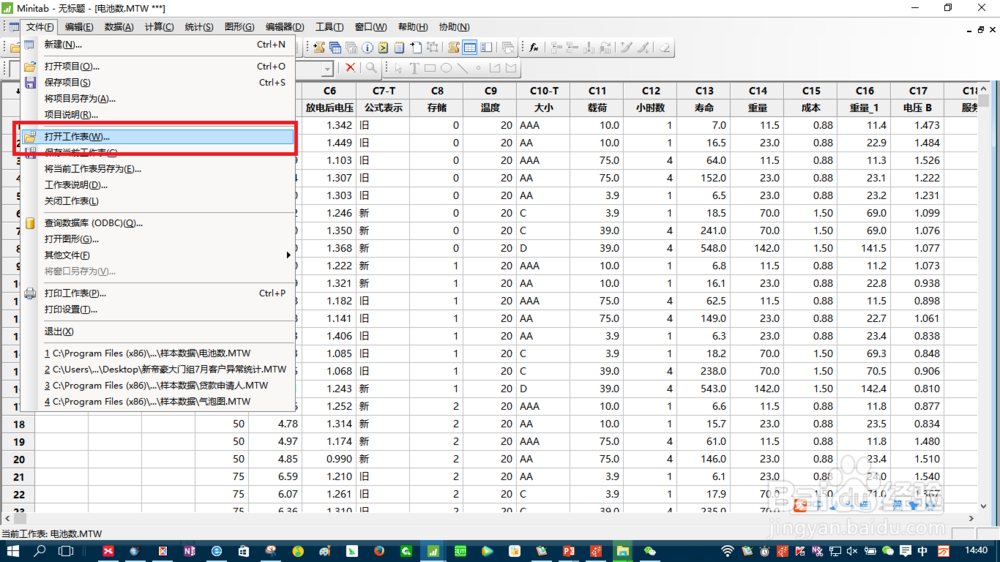The width and height of the screenshot is (1000, 562).
Task: Choose 打印工作表(P)... menu entry
Action: 158,293
